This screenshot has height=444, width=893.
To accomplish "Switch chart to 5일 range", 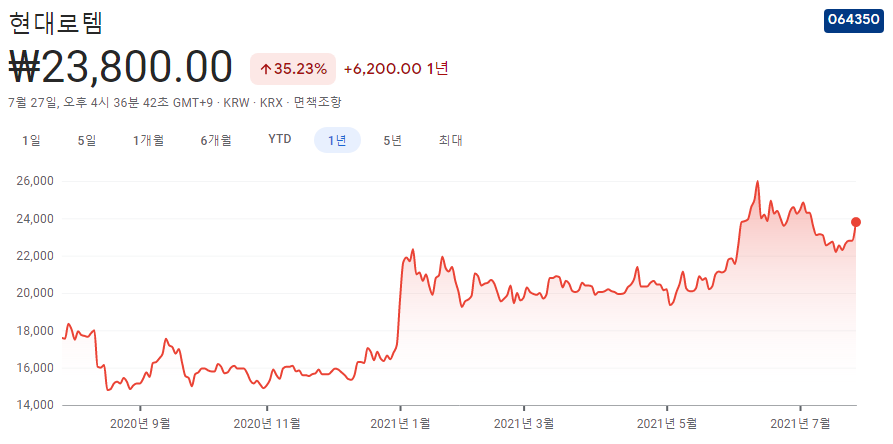I will click(87, 141).
